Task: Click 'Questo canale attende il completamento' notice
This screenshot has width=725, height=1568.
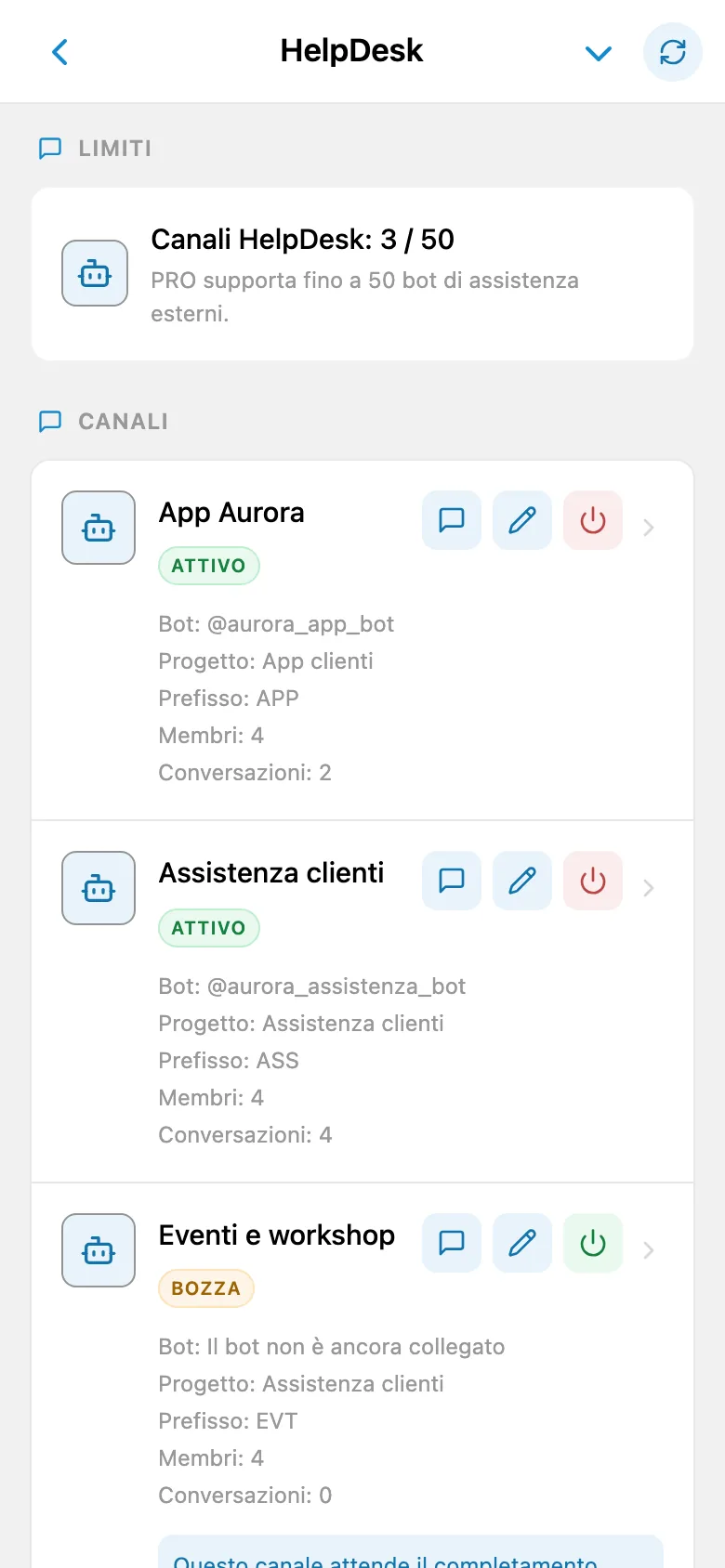Action: click(411, 1553)
